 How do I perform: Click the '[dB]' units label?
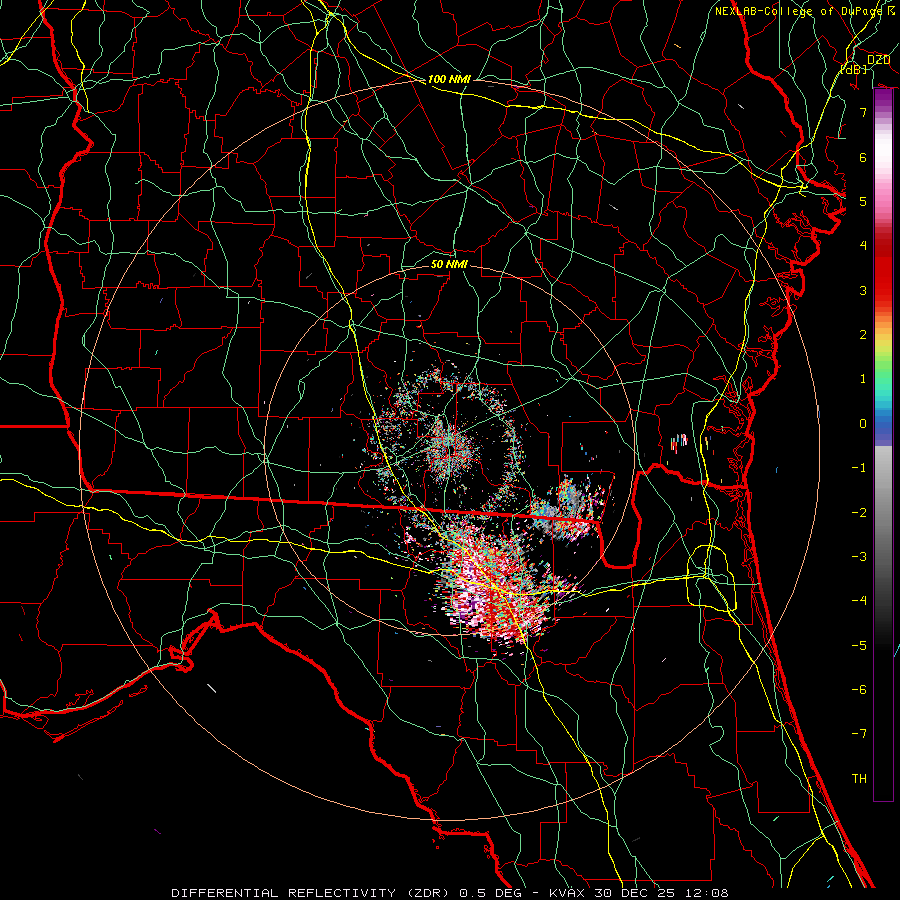[853, 69]
